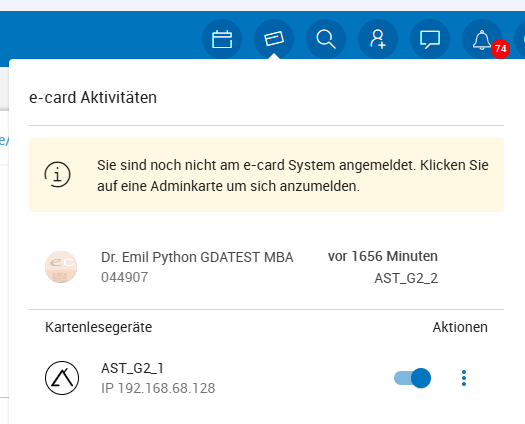Click the 'e-card Aktivitäten' heading
The height and width of the screenshot is (424, 525).
[x=93, y=97]
